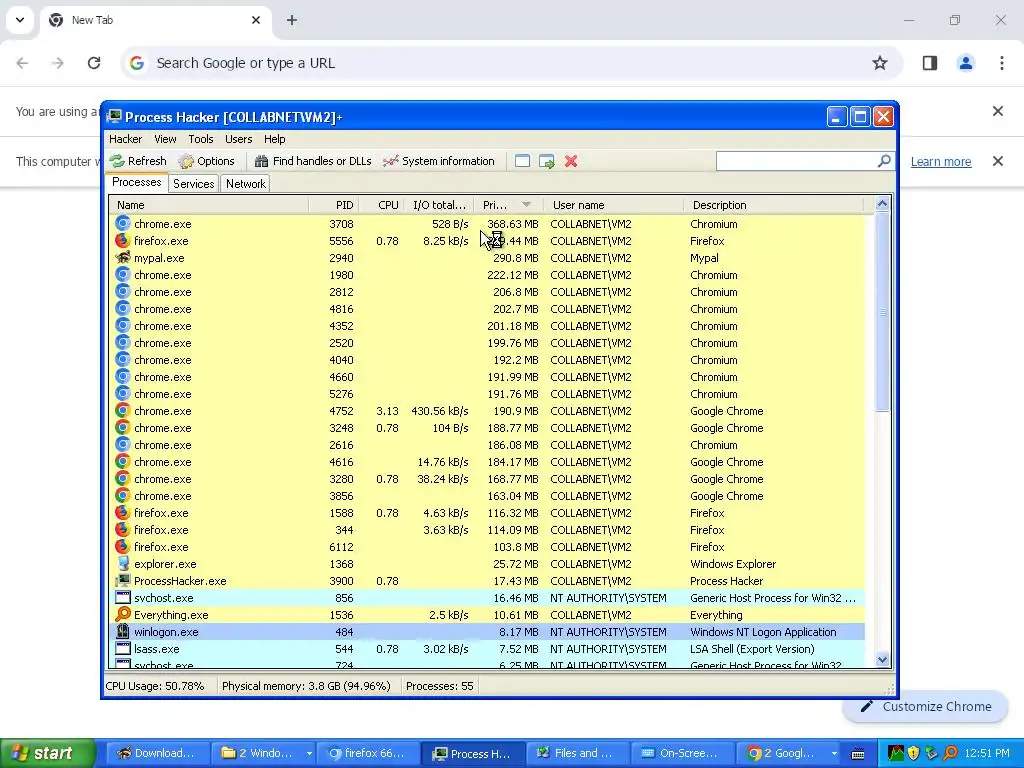Click Processes: 55 status entry

tap(440, 686)
